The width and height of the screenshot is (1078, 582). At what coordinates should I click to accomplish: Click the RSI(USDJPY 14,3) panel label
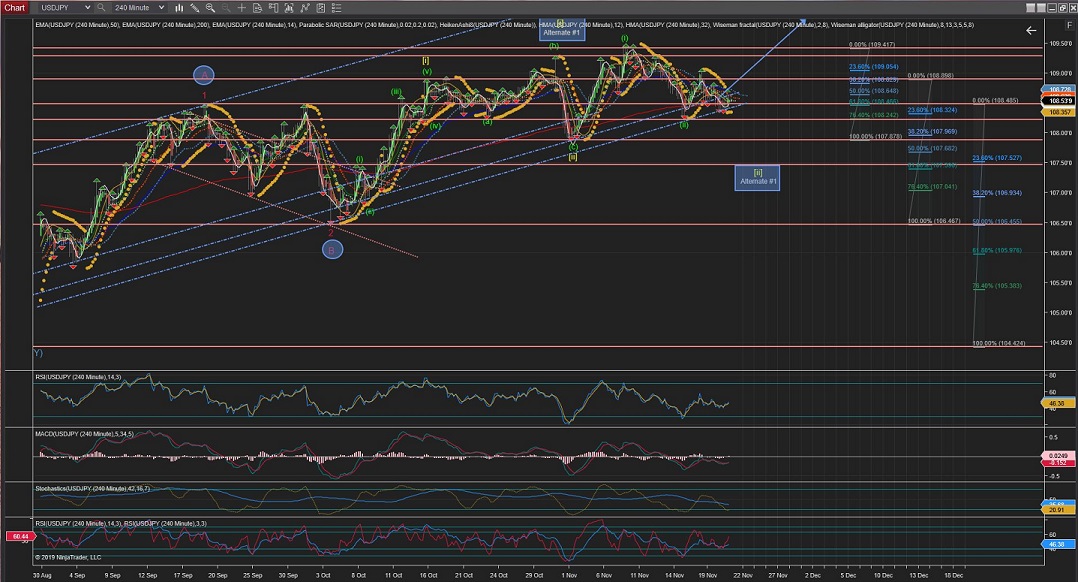click(x=78, y=377)
